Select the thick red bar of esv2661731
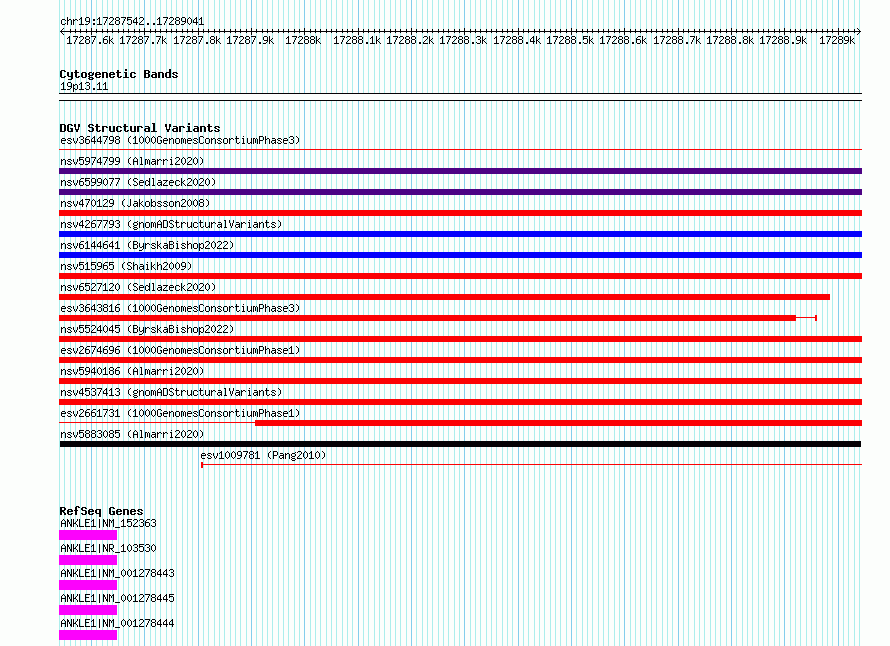890x646 pixels. pos(559,423)
